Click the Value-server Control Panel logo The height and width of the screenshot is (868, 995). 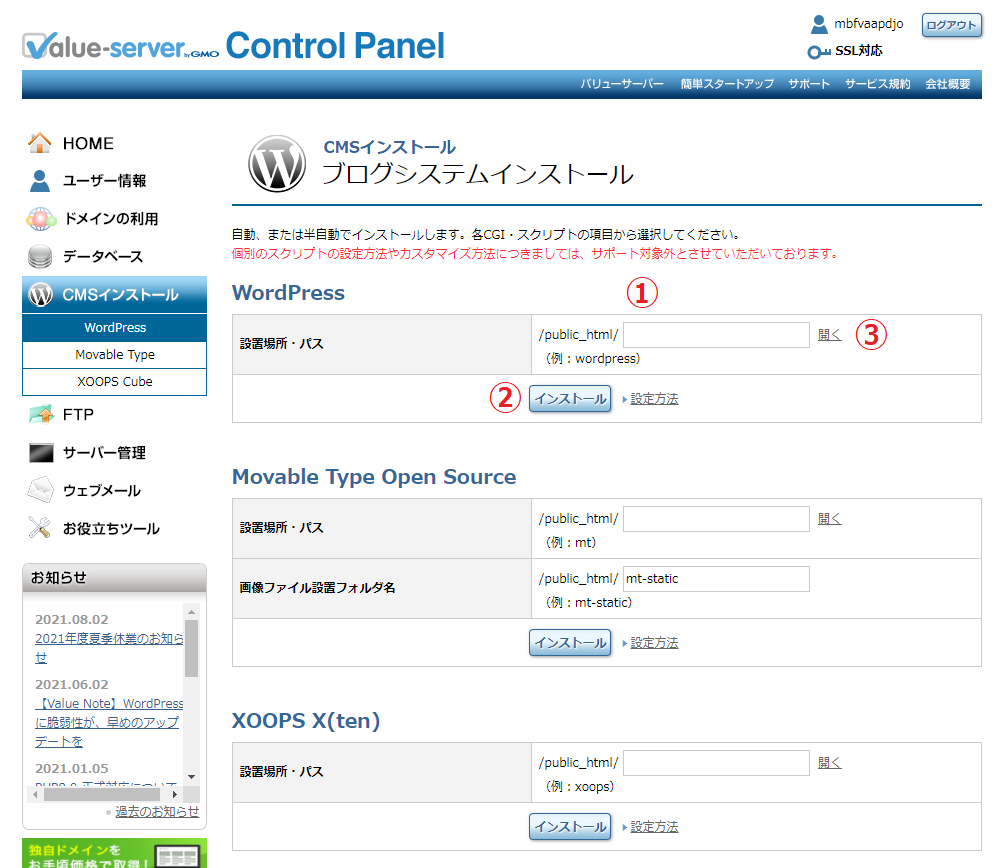tap(234, 46)
